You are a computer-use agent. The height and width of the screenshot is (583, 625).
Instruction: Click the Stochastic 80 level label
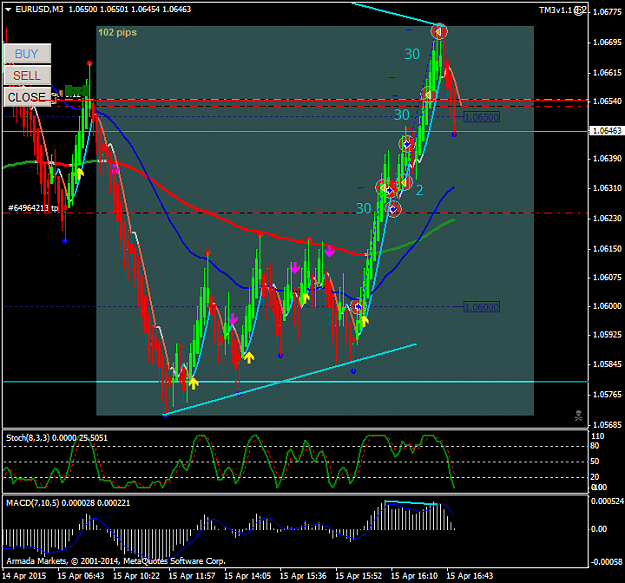pyautogui.click(x=594, y=446)
